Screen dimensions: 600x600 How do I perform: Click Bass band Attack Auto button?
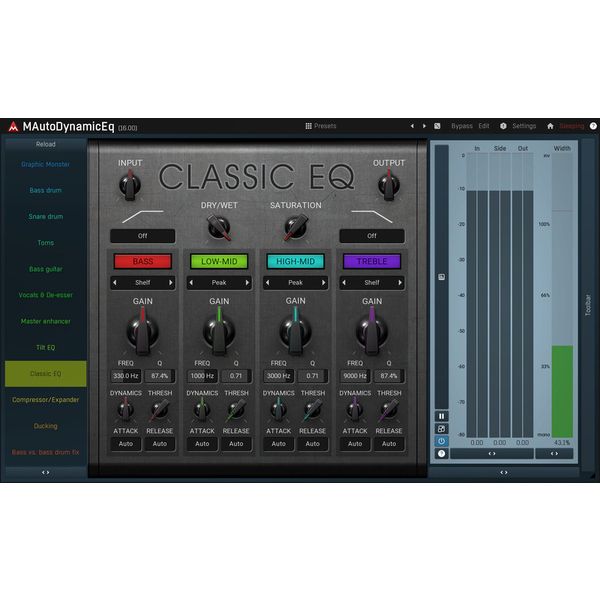click(126, 444)
